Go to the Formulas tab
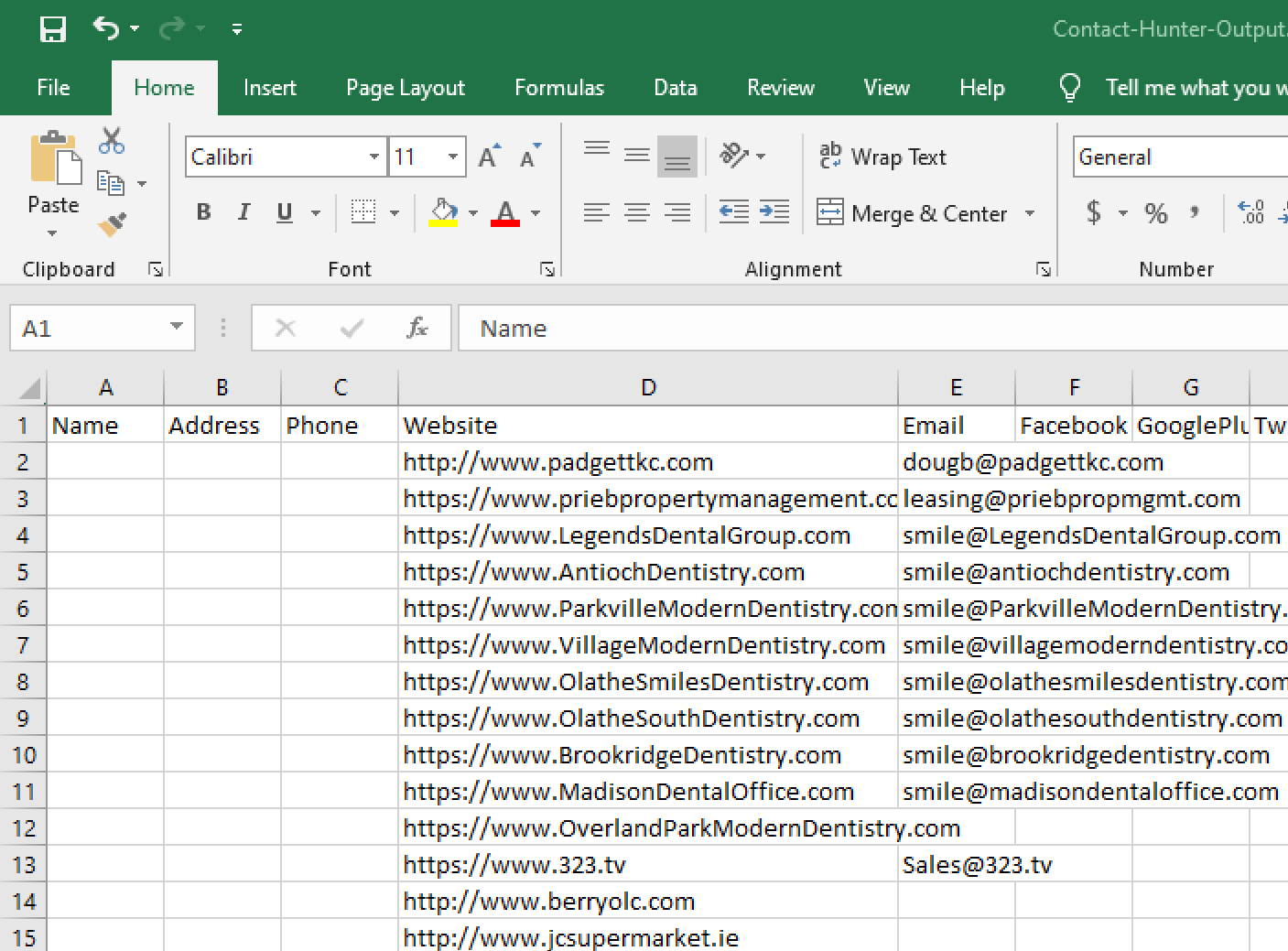Image resolution: width=1288 pixels, height=951 pixels. pyautogui.click(x=559, y=88)
